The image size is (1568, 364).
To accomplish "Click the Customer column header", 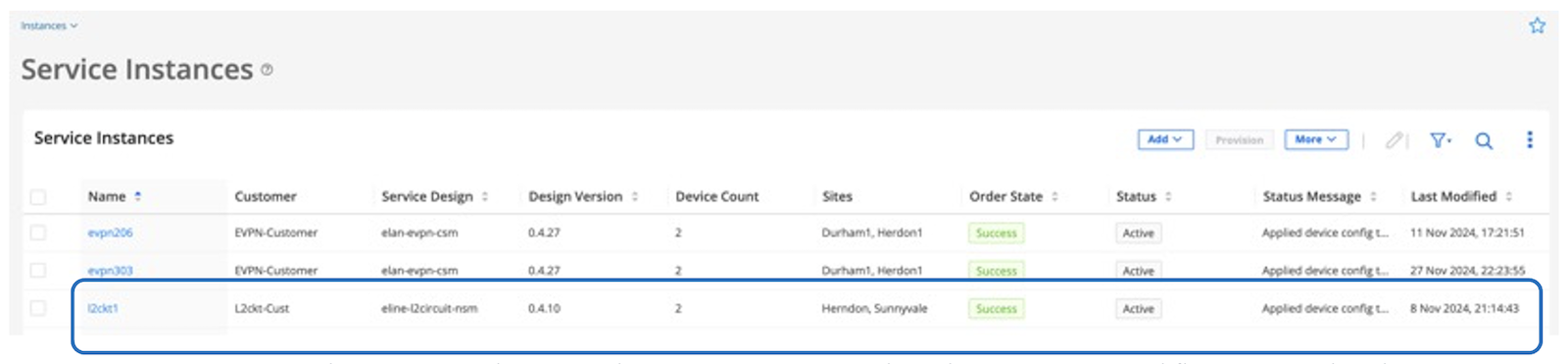I will click(x=266, y=196).
